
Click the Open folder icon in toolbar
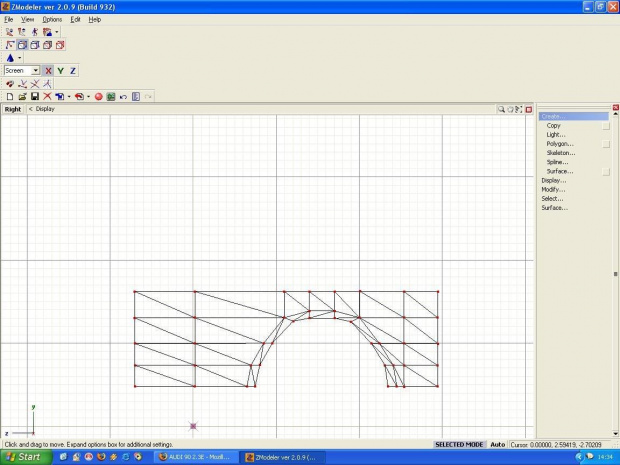[x=21, y=96]
